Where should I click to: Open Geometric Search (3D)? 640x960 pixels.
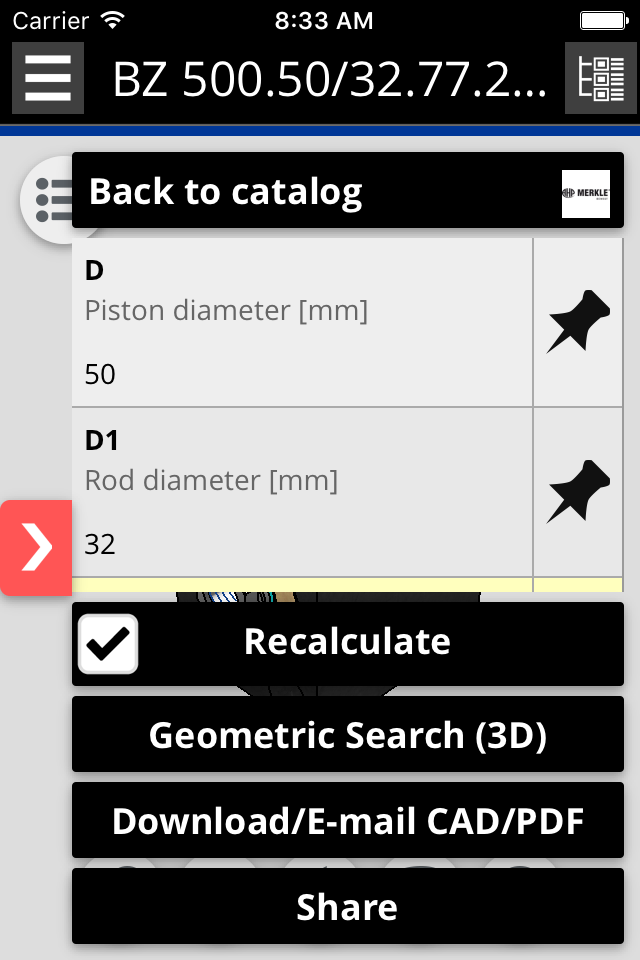(347, 735)
